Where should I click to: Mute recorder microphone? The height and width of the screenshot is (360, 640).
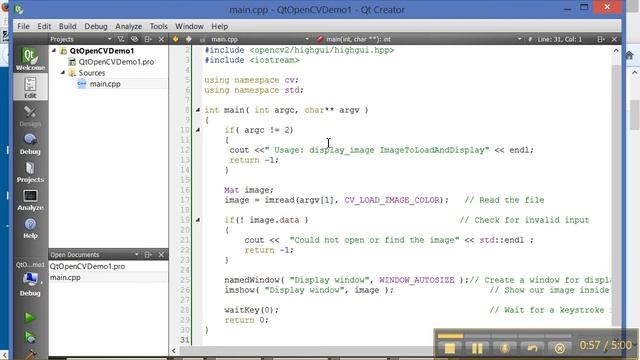click(x=504, y=348)
